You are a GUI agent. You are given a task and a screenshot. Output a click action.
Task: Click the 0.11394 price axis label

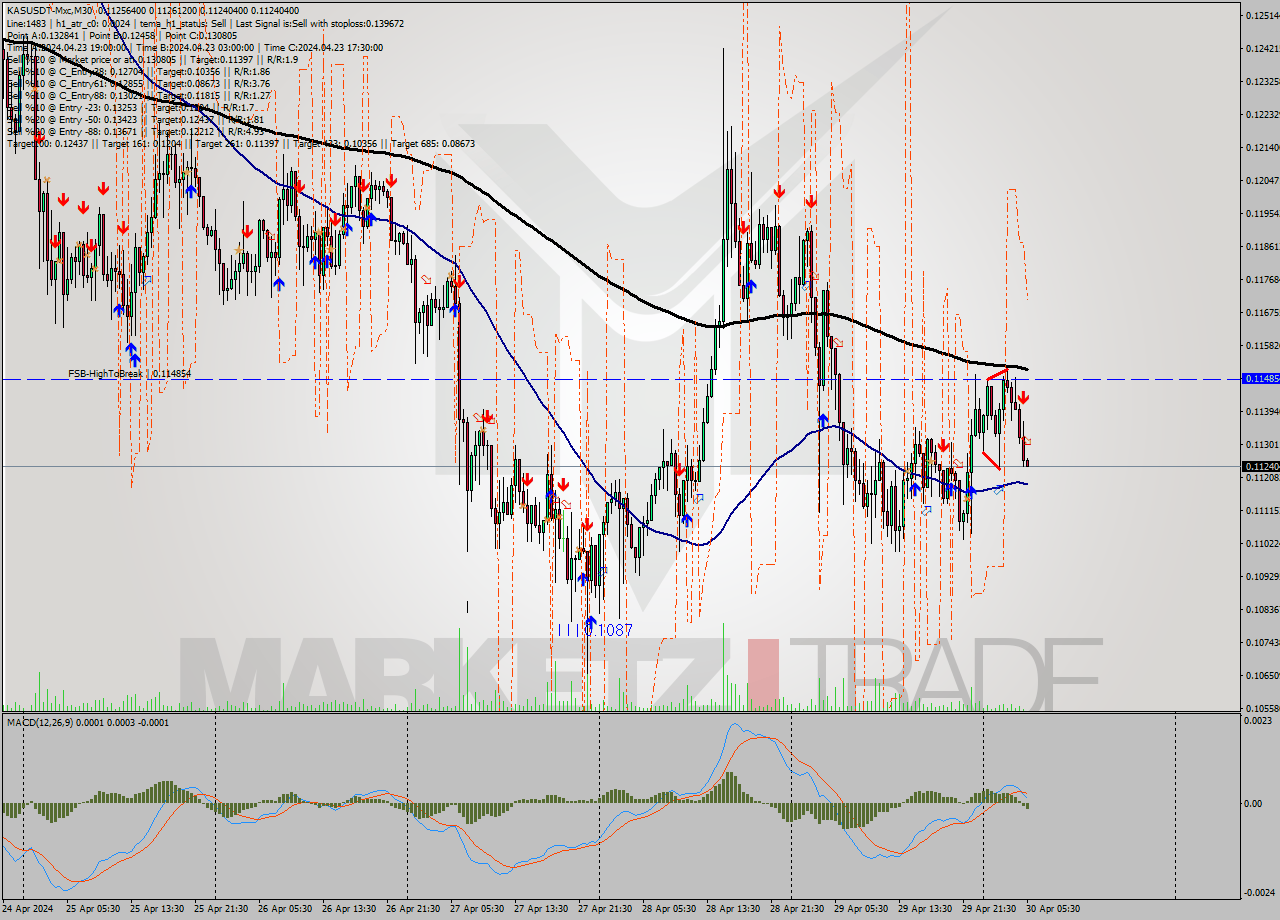click(1262, 411)
